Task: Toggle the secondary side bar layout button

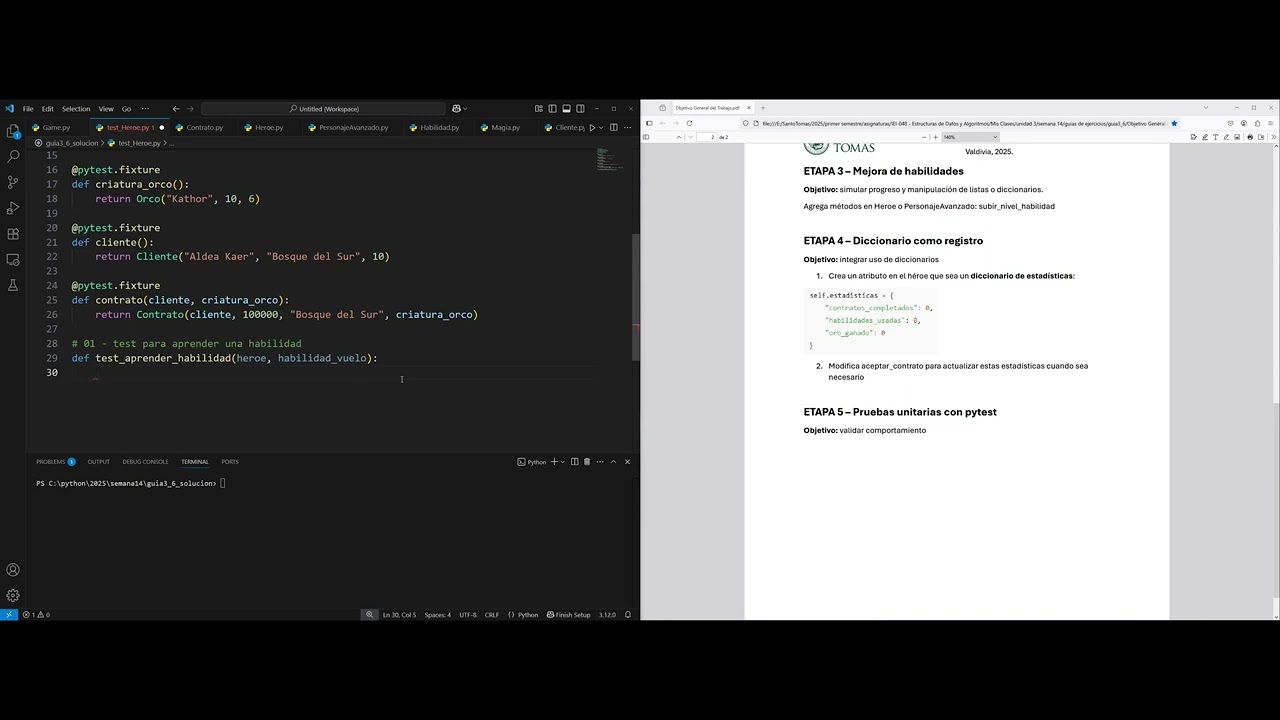Action: pos(580,109)
